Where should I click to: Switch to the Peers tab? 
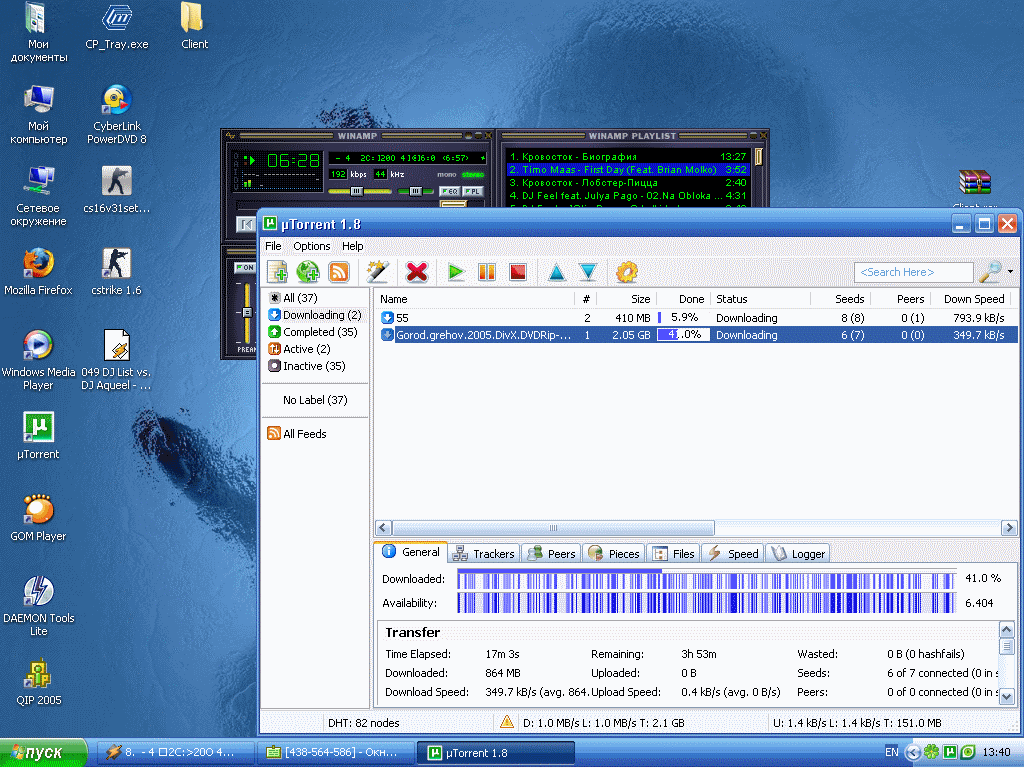tap(551, 554)
